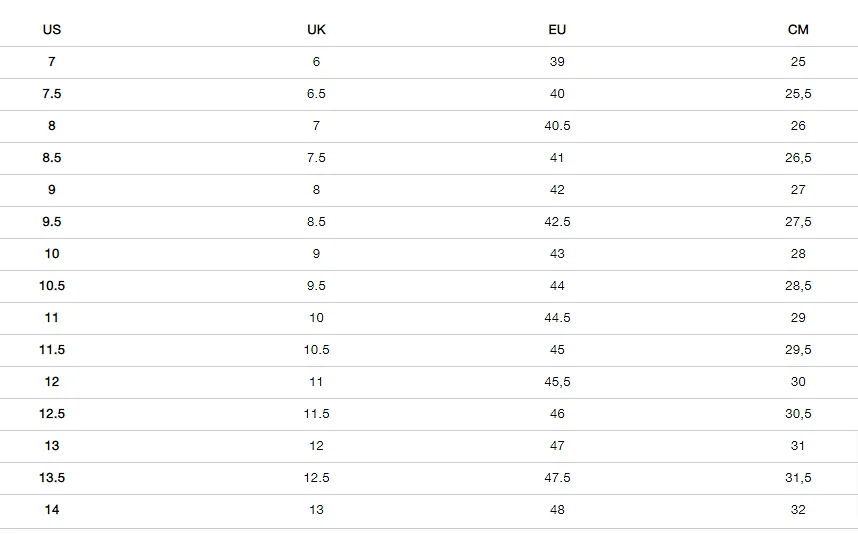The image size is (858, 535).
Task: Click UK size 13 cell
Action: [316, 510]
